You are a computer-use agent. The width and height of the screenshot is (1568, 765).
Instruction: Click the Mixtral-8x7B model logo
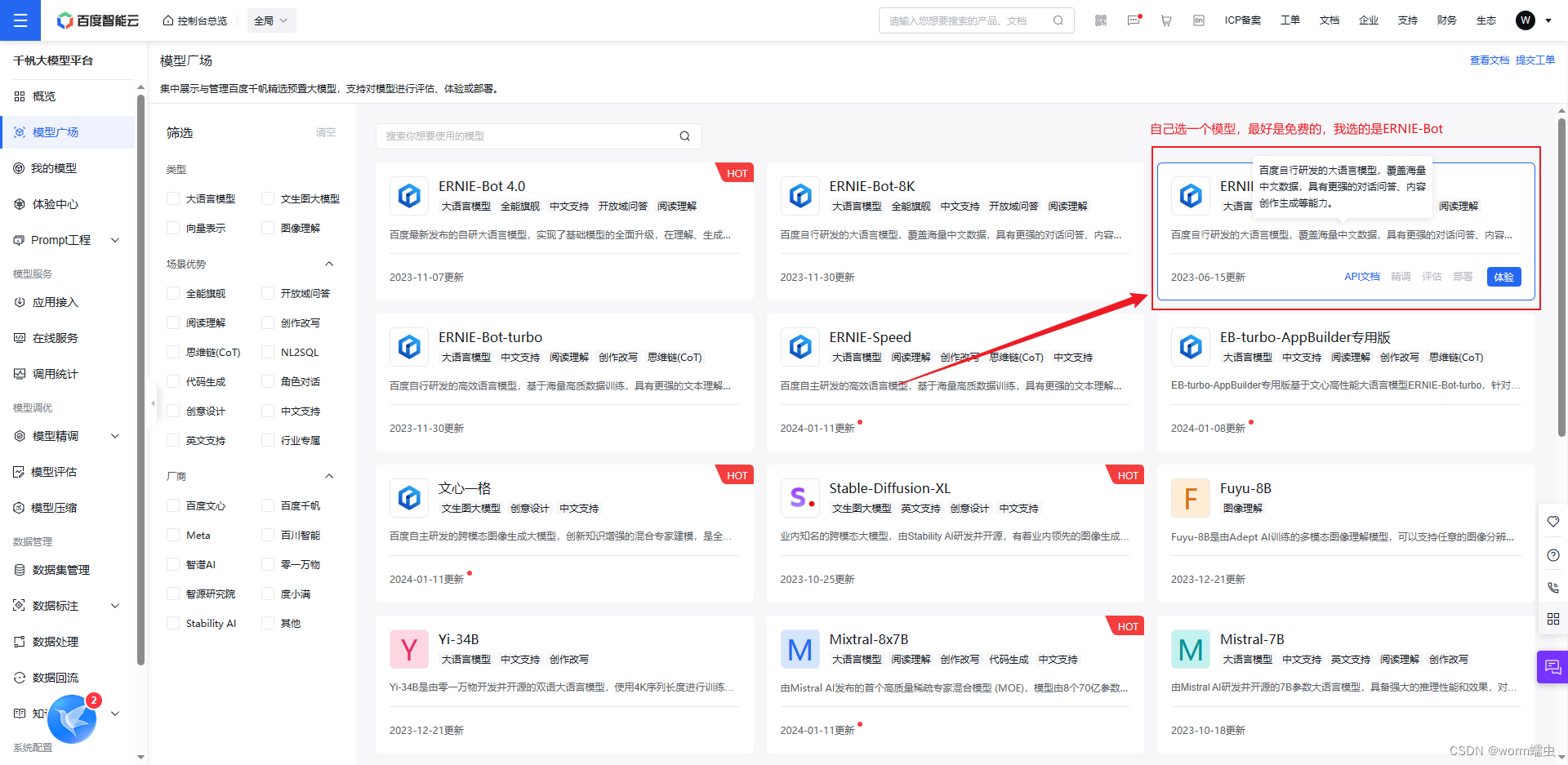pyautogui.click(x=800, y=649)
